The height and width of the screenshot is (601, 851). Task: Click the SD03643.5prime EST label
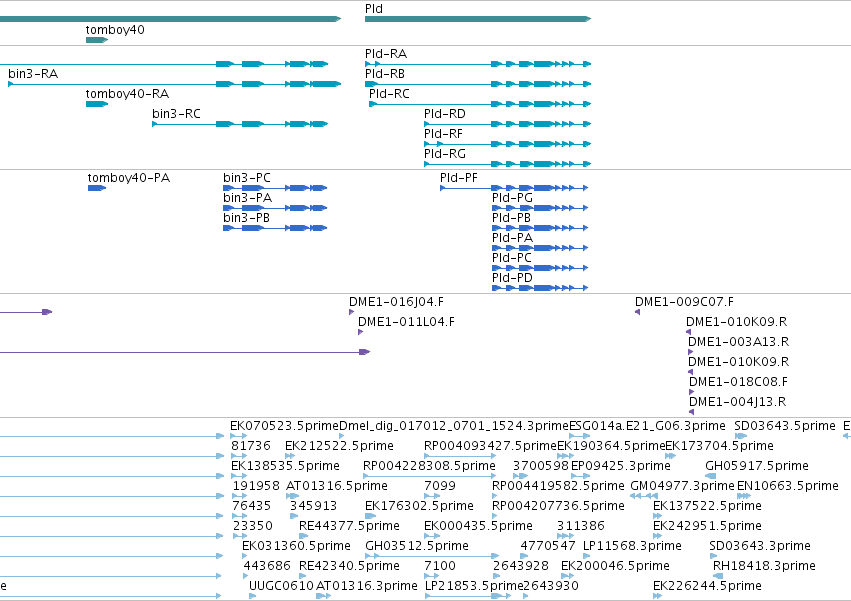785,426
